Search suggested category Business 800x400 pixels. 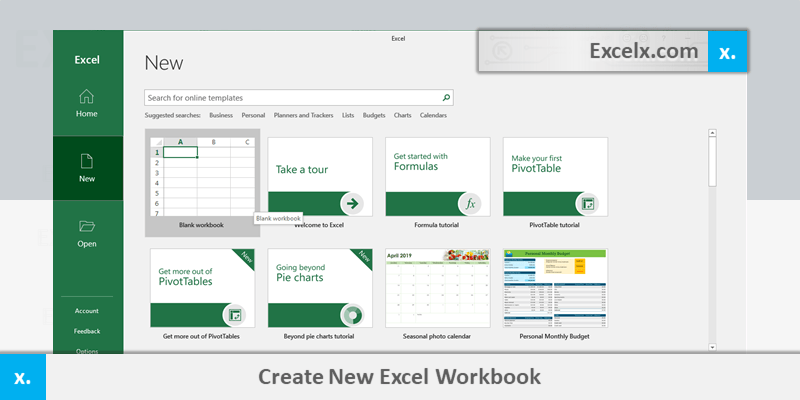221,115
